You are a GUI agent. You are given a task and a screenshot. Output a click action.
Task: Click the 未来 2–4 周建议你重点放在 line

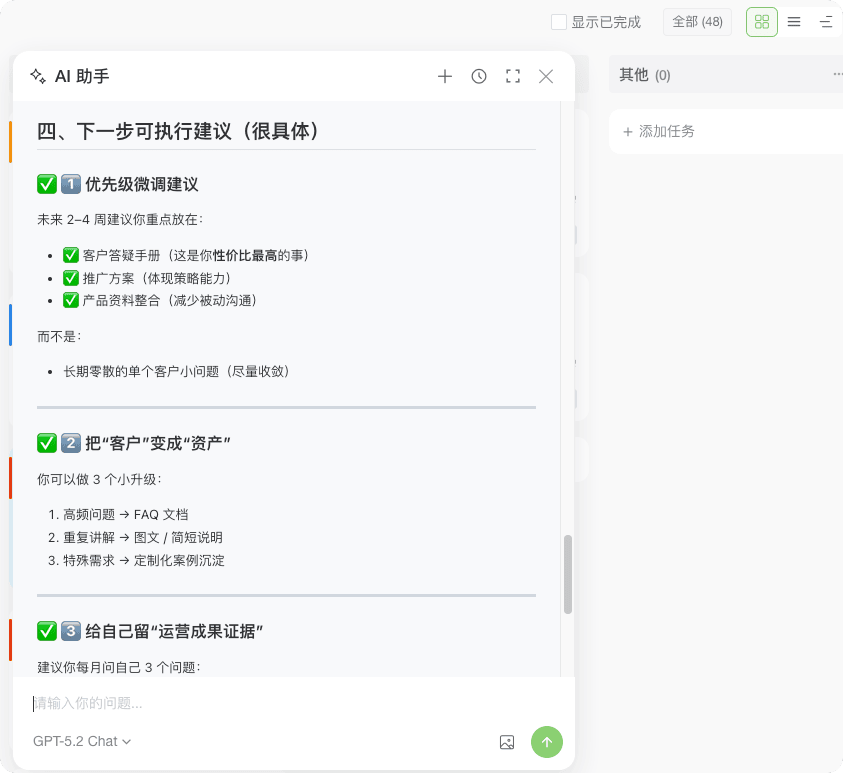tap(120, 219)
